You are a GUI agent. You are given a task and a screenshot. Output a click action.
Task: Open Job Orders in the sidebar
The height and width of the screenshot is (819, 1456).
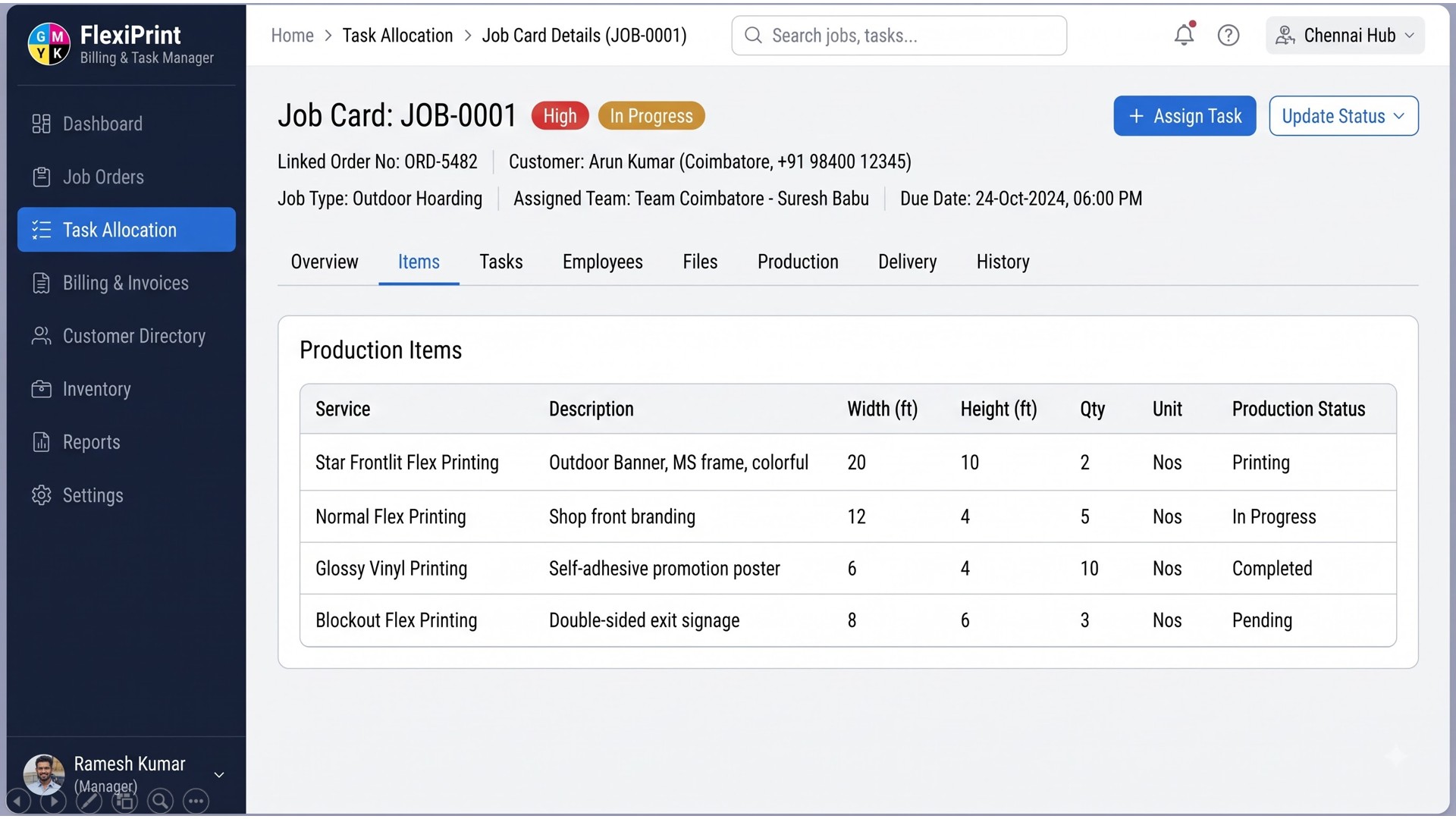coord(126,177)
